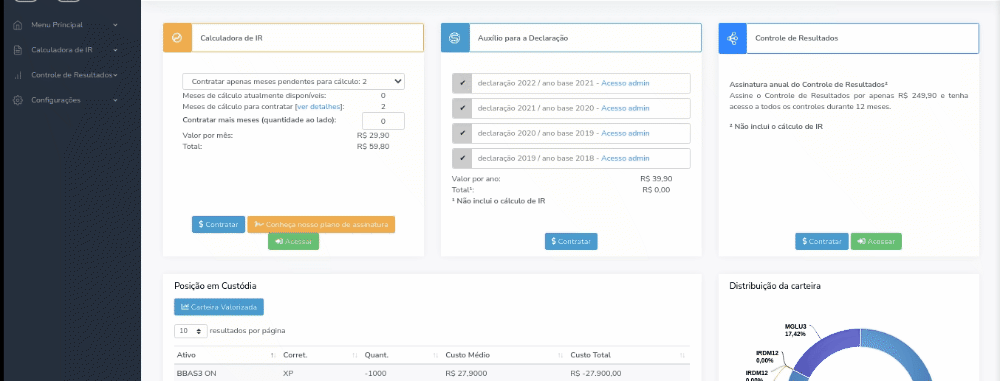The width and height of the screenshot is (1000, 381).
Task: Click the Carteira Valorizada button
Action: click(x=219, y=307)
